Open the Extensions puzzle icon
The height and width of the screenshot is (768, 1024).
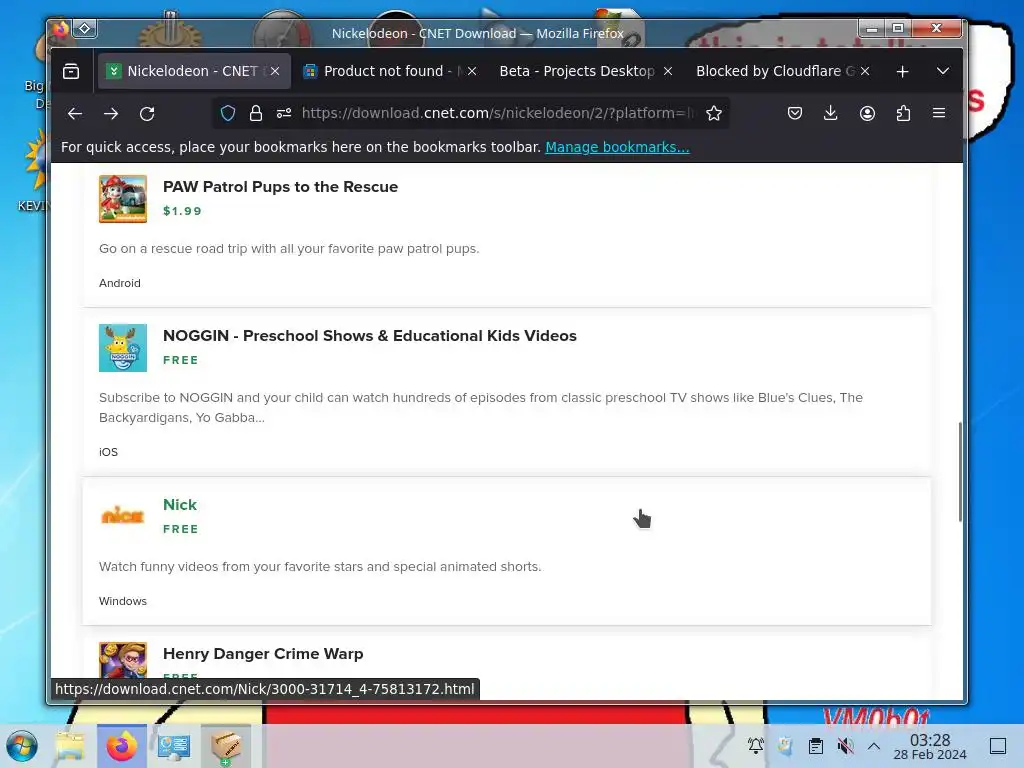click(903, 114)
